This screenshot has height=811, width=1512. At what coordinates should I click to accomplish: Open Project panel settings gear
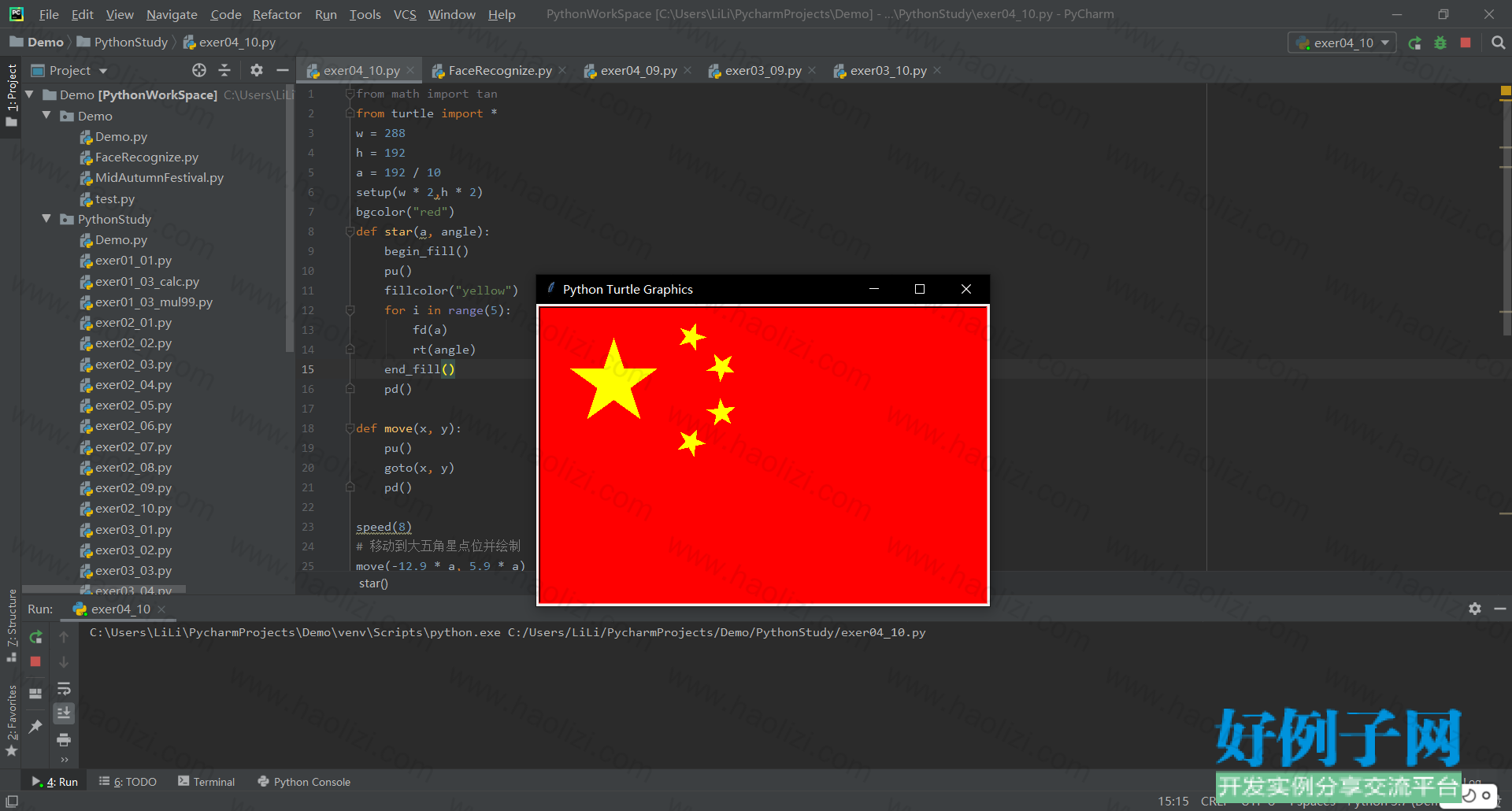257,70
